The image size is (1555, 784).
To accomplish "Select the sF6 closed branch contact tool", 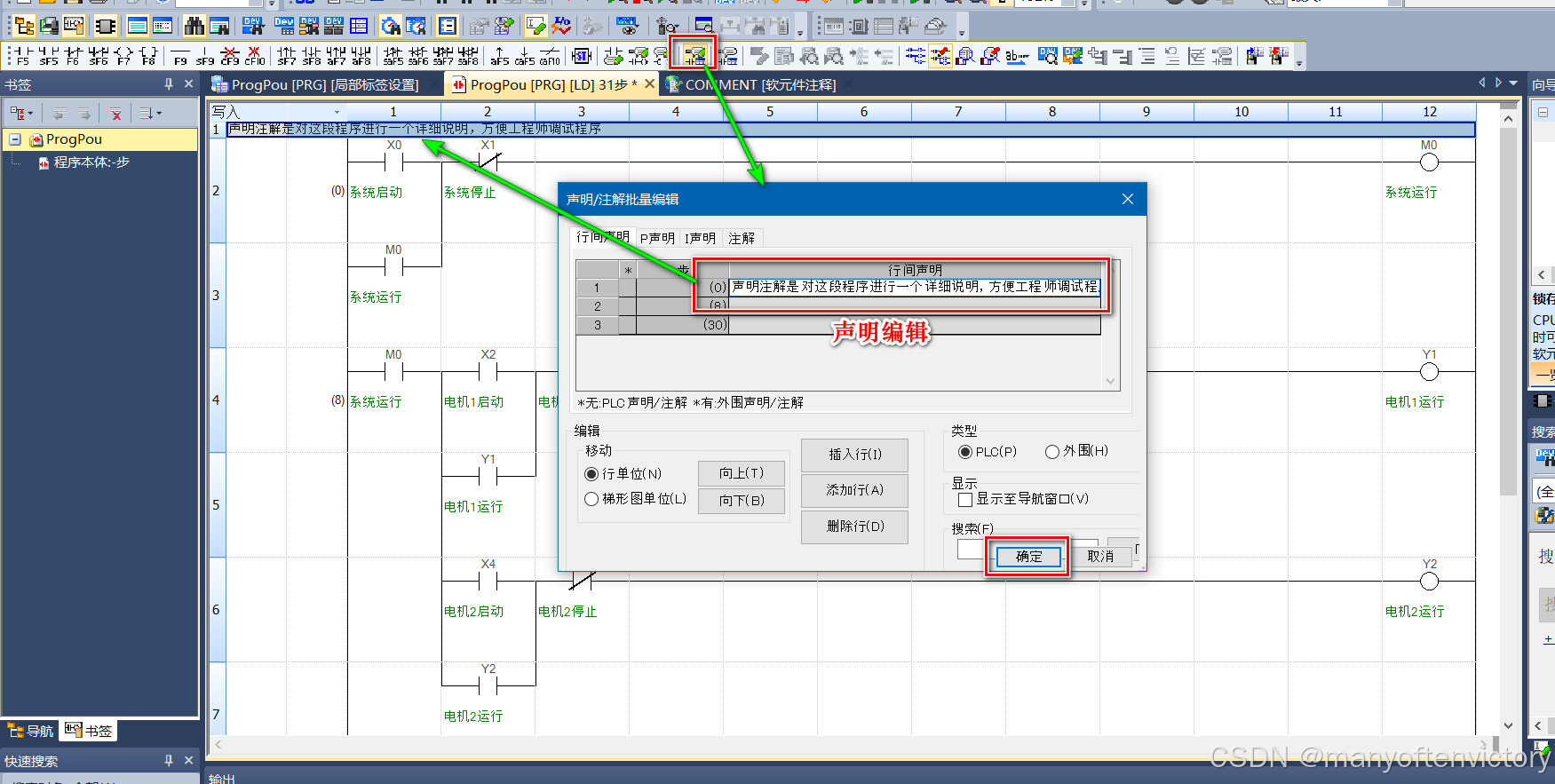I will 99,56.
